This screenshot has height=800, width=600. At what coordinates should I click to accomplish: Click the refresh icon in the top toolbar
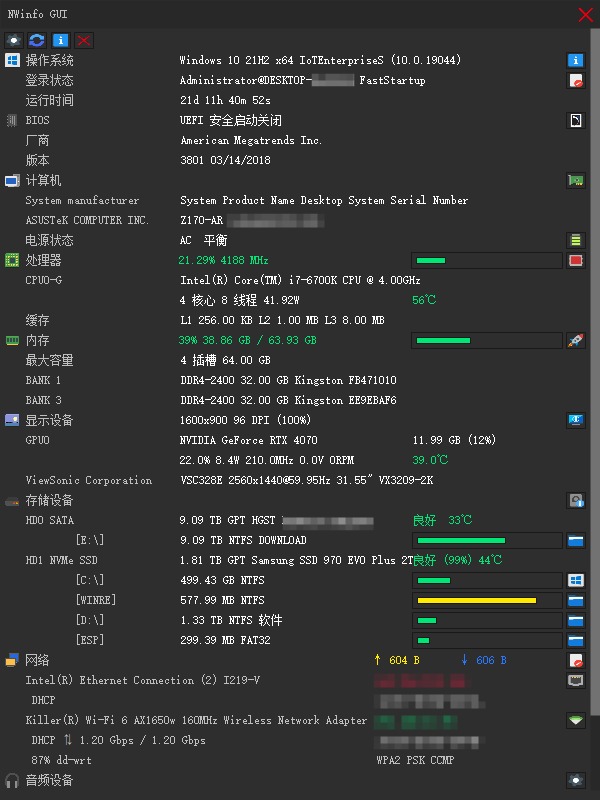coord(37,40)
